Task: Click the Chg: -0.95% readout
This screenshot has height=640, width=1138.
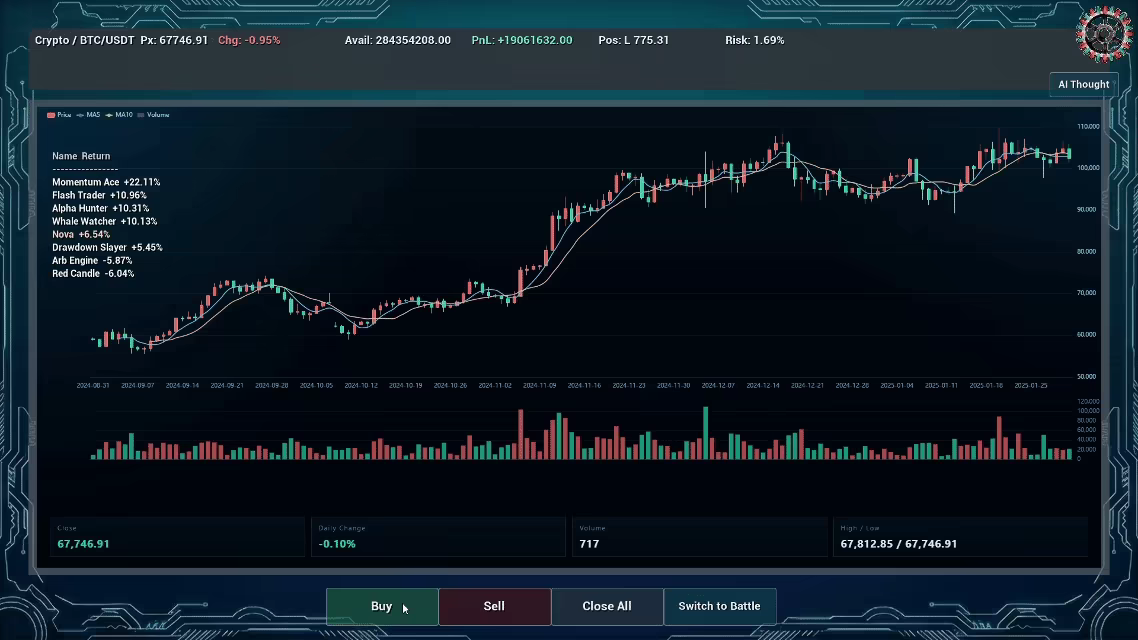Action: pyautogui.click(x=249, y=40)
